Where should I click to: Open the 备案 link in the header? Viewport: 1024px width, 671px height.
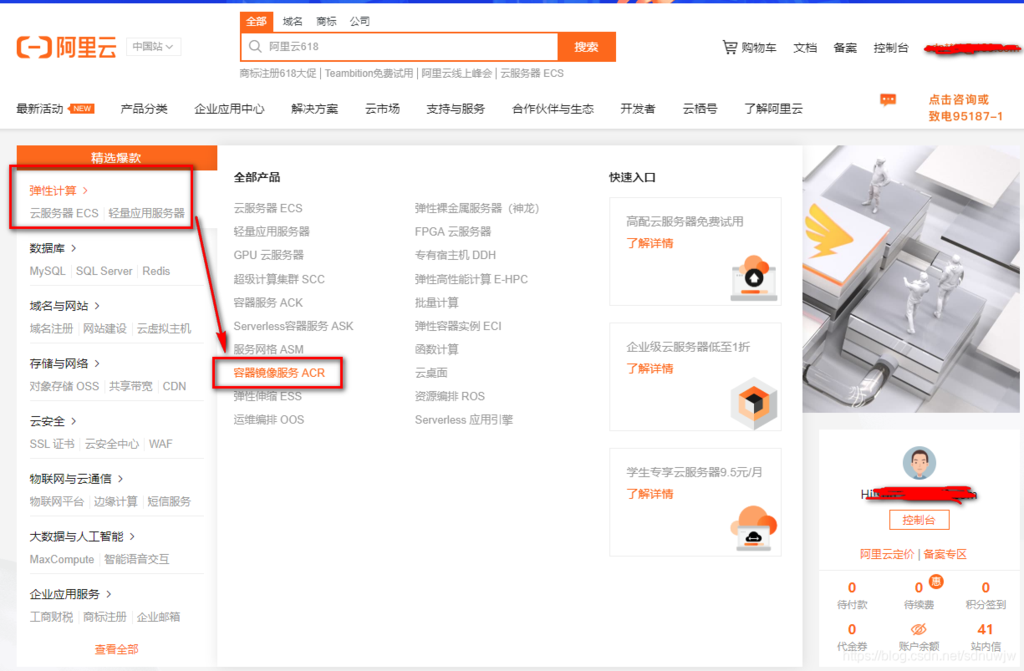pos(845,48)
